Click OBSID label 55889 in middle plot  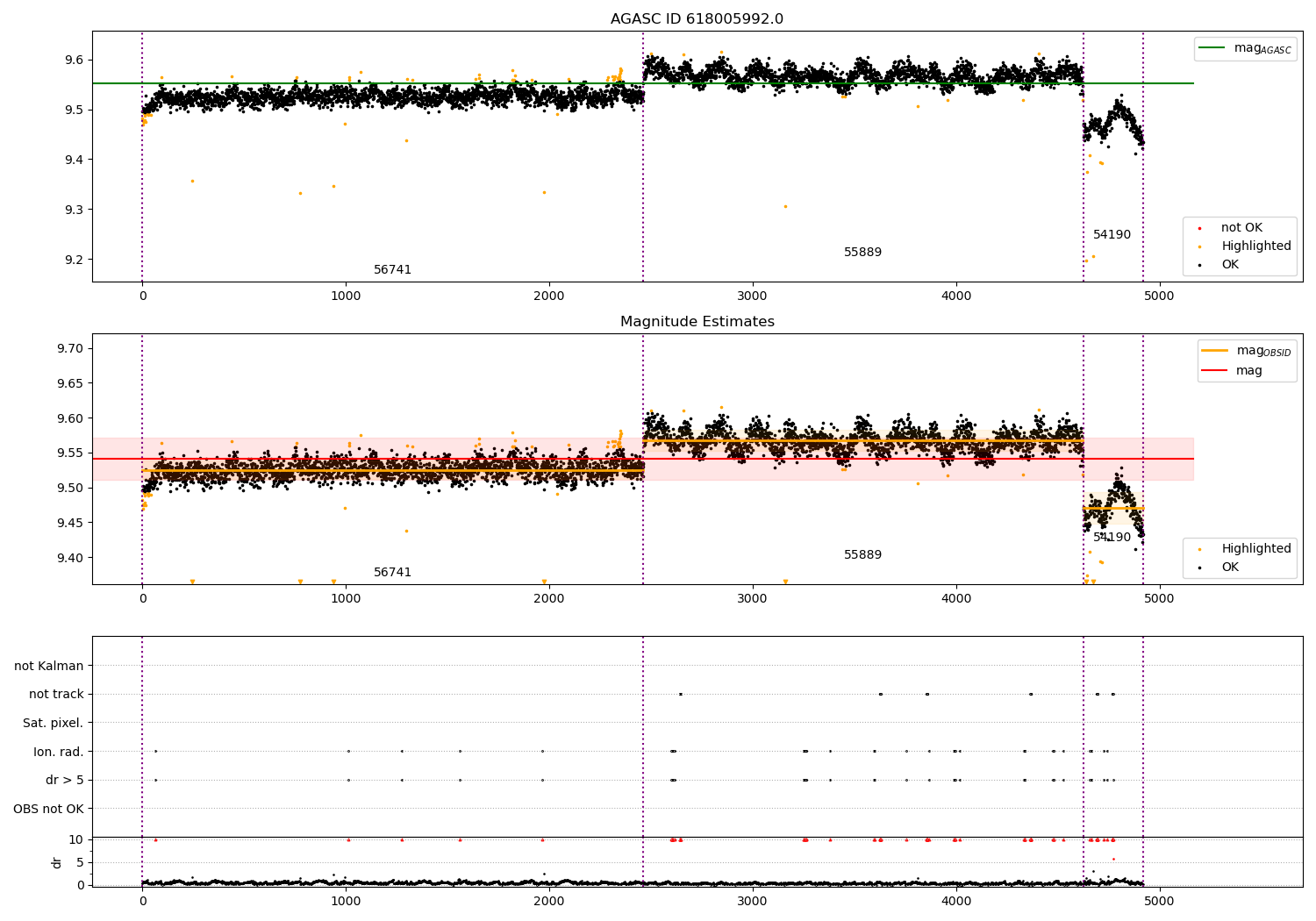coord(862,555)
